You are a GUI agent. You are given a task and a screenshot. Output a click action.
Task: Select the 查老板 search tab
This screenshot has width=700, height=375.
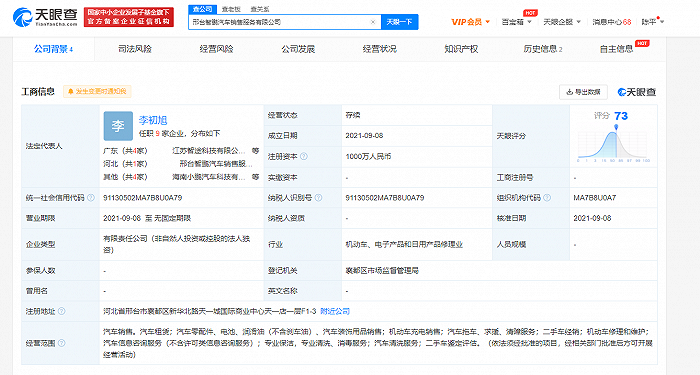(x=231, y=9)
